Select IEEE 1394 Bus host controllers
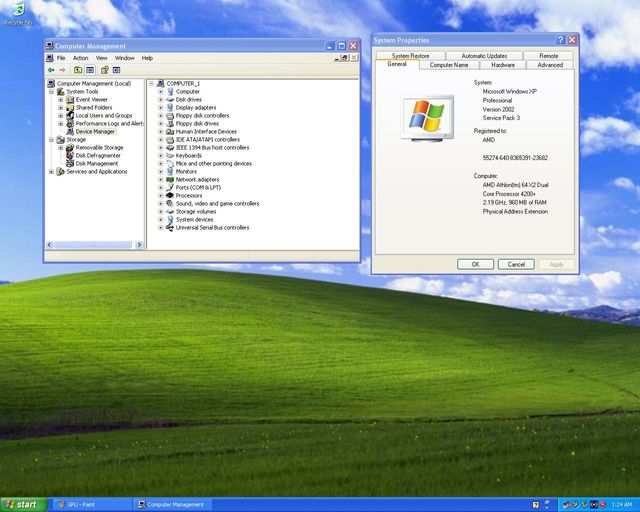This screenshot has height=512, width=640. click(x=212, y=148)
